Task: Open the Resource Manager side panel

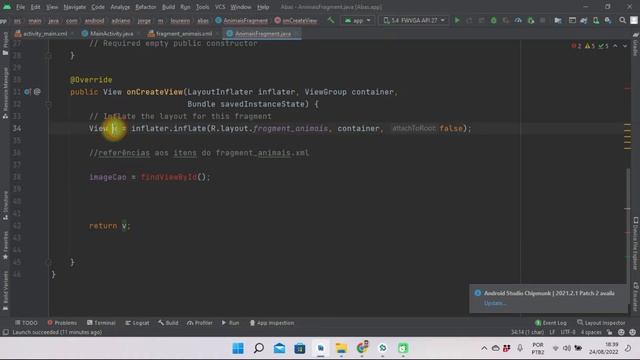Action: [5, 93]
